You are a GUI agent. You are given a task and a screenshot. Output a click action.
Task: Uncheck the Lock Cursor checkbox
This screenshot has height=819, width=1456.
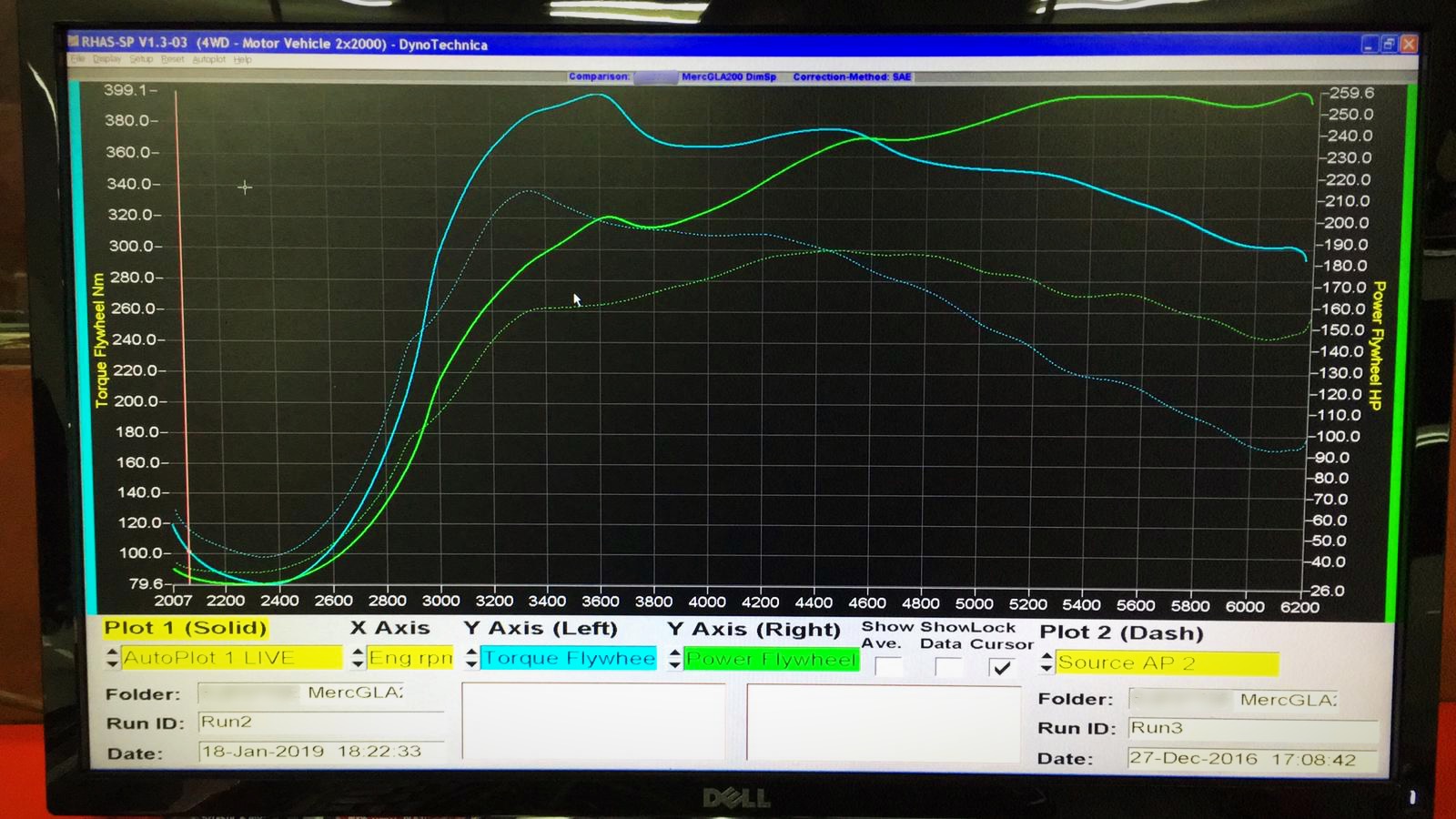click(x=1002, y=667)
